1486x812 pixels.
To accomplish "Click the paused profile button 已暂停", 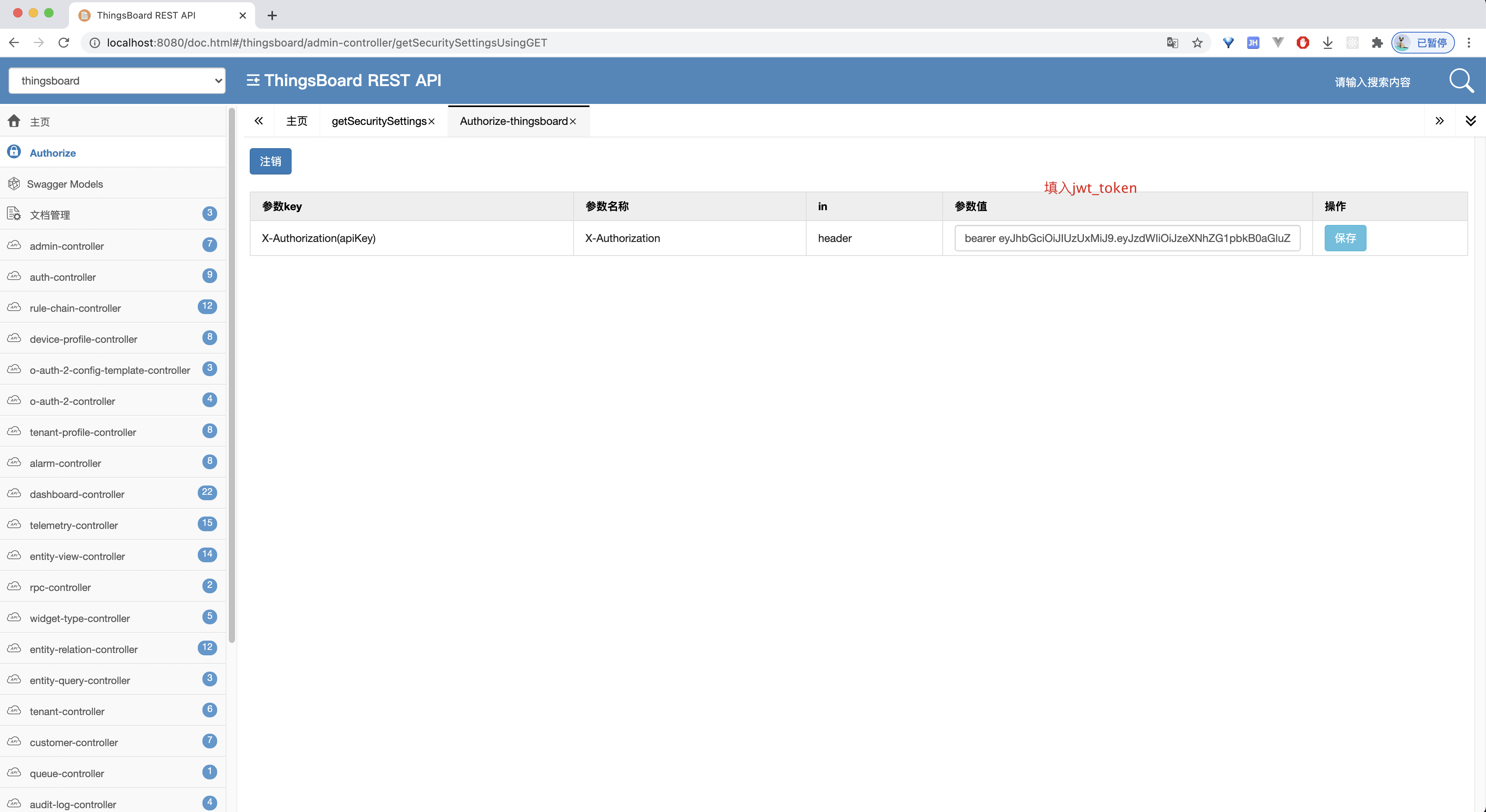I will [1422, 43].
